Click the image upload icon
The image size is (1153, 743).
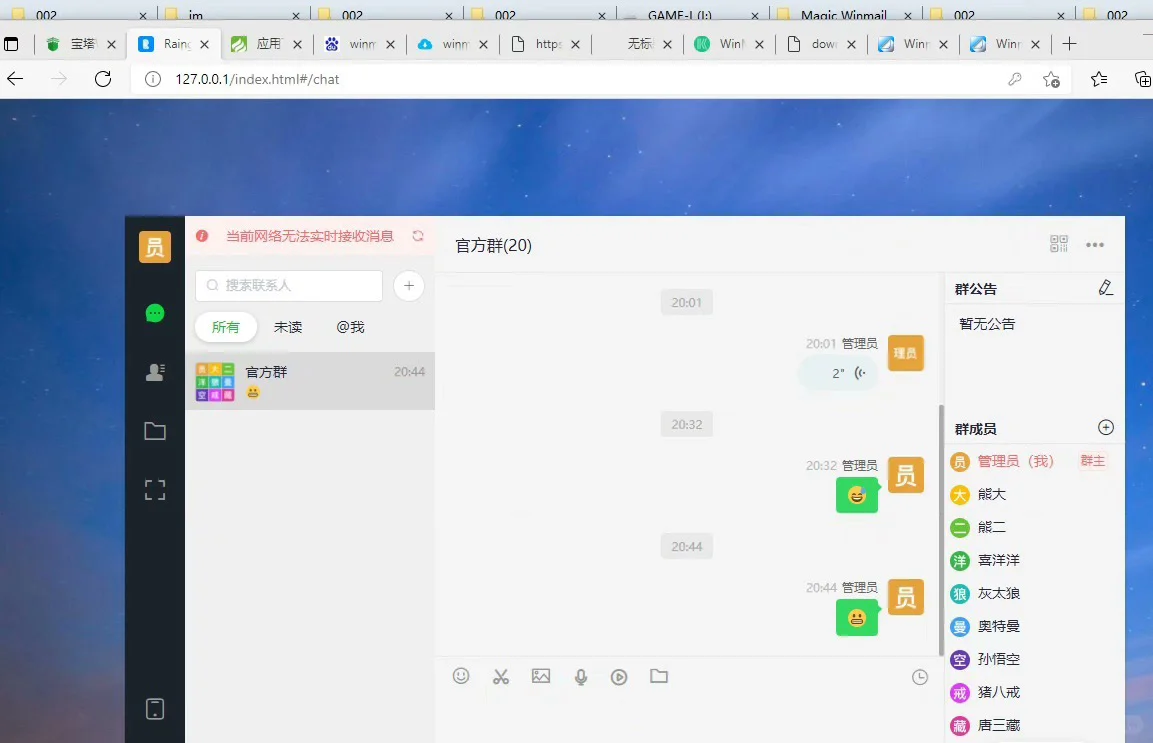pos(541,676)
